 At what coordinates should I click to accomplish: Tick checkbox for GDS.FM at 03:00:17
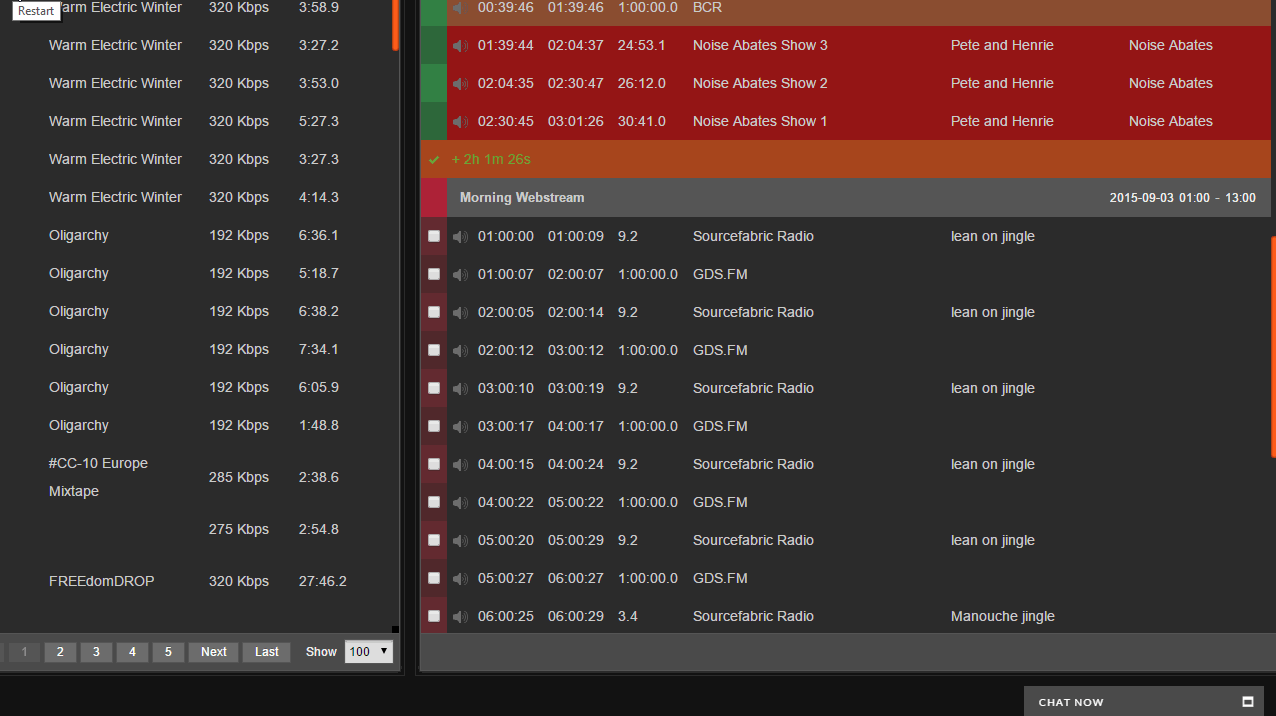(x=434, y=426)
